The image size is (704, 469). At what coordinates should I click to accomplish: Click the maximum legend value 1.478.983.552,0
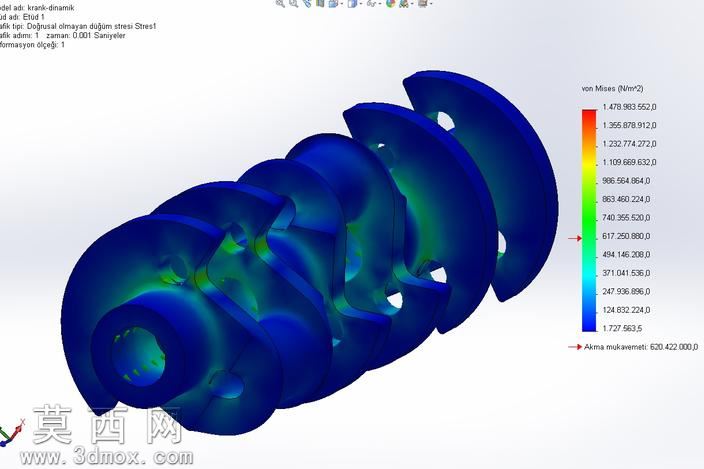(x=629, y=107)
